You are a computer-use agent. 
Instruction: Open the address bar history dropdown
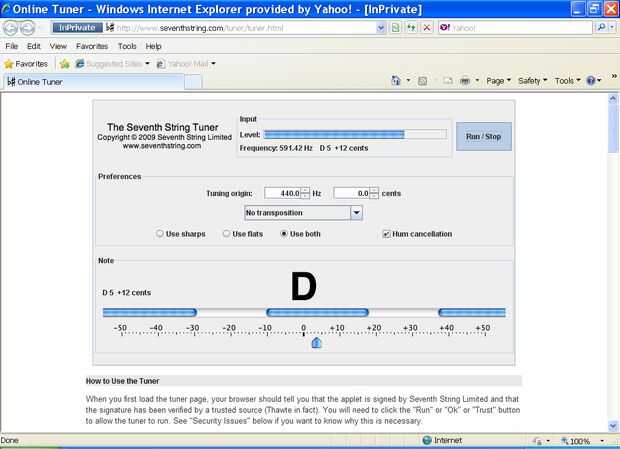pos(380,28)
